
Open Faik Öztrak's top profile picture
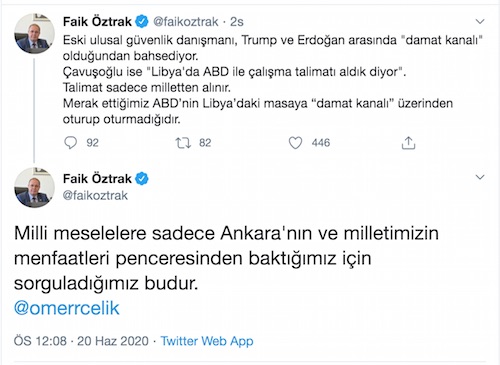pos(34,33)
